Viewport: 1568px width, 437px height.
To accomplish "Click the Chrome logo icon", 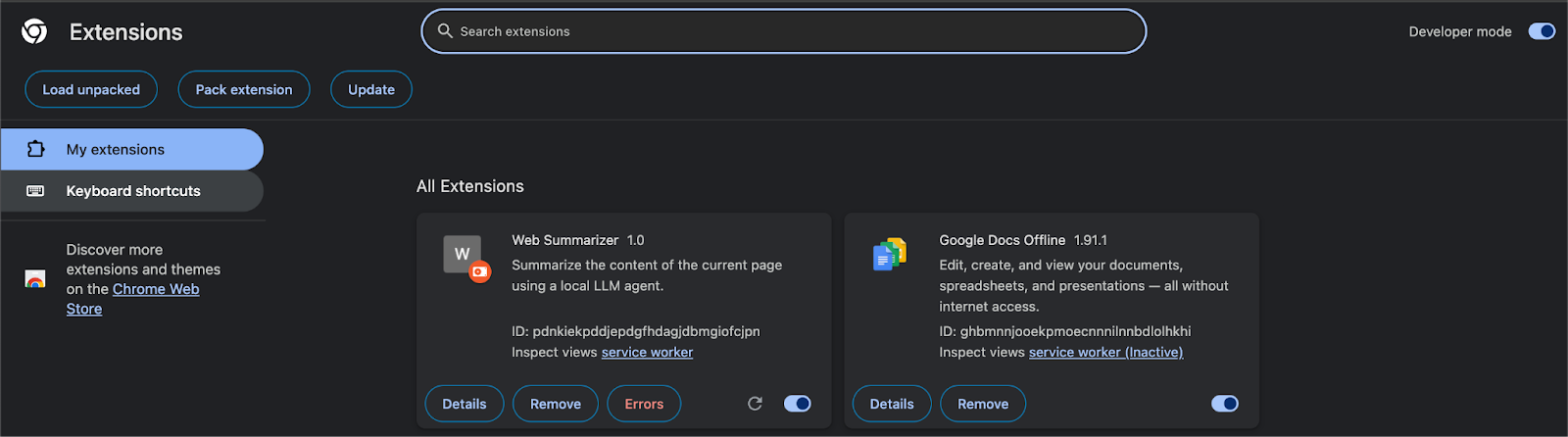I will pyautogui.click(x=34, y=31).
